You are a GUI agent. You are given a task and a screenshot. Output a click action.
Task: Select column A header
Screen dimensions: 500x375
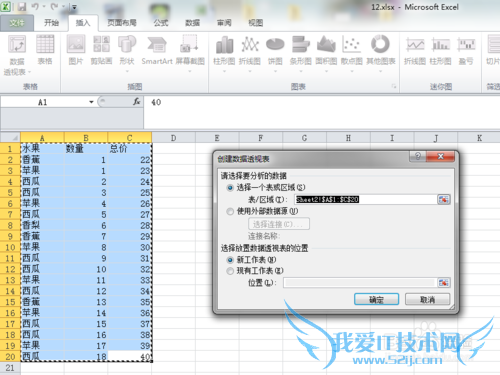42,138
